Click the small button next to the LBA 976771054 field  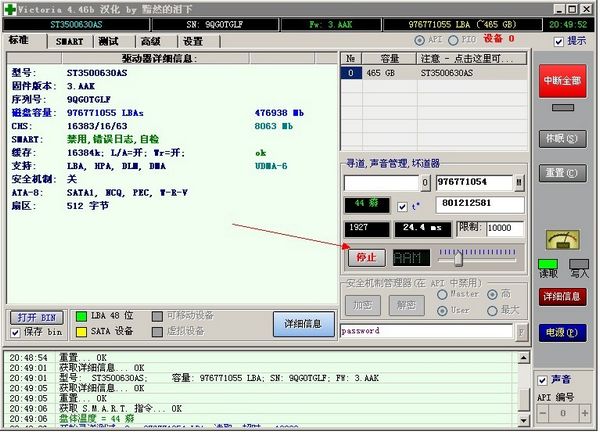click(519, 183)
